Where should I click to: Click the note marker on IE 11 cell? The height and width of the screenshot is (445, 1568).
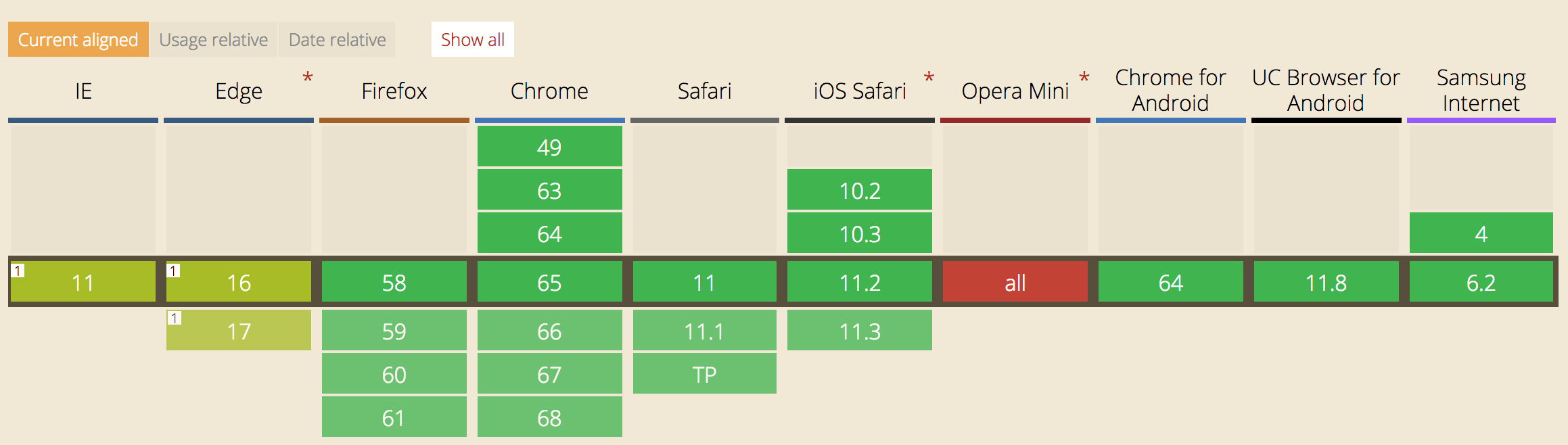click(18, 271)
